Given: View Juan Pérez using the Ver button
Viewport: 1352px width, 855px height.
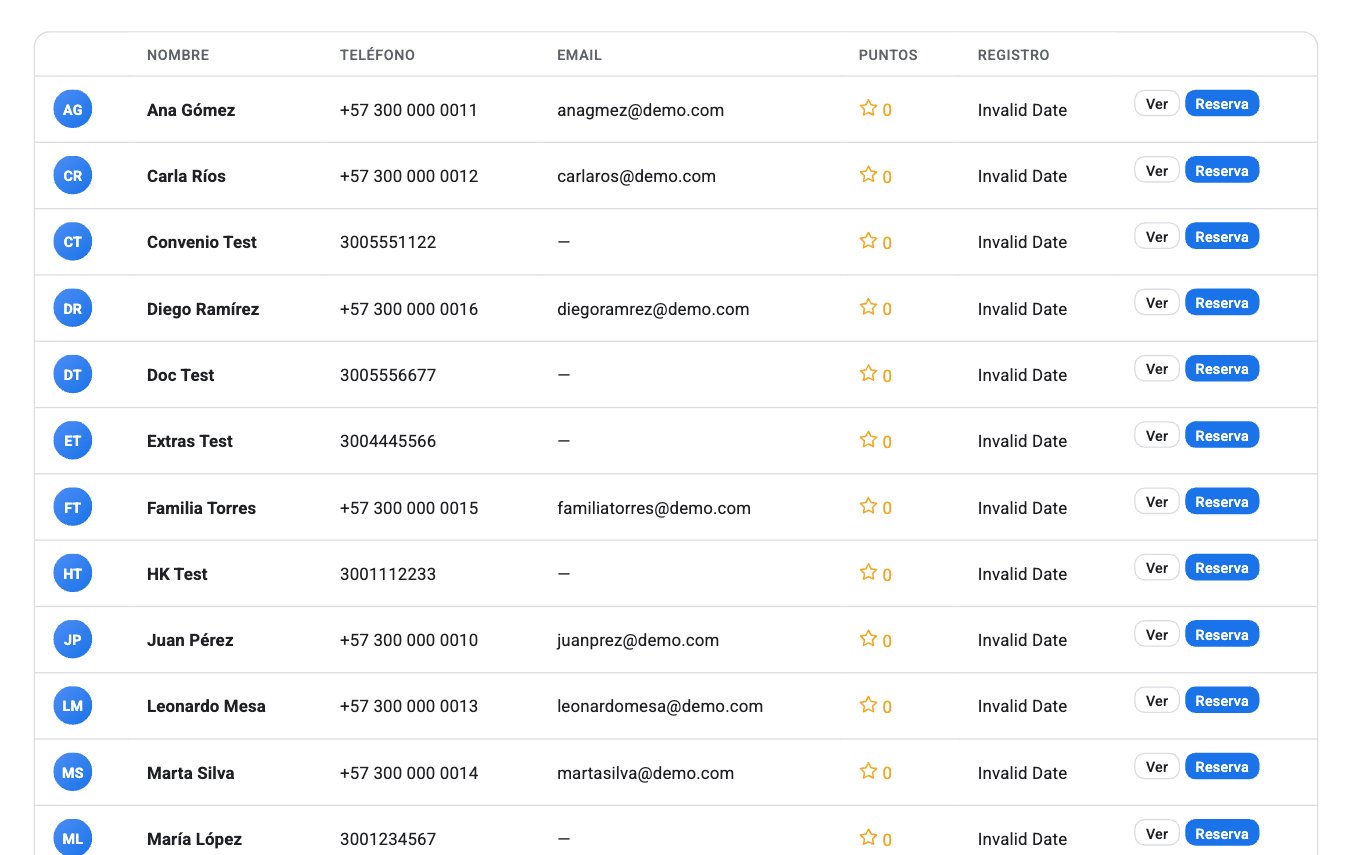Looking at the screenshot, I should (x=1157, y=635).
